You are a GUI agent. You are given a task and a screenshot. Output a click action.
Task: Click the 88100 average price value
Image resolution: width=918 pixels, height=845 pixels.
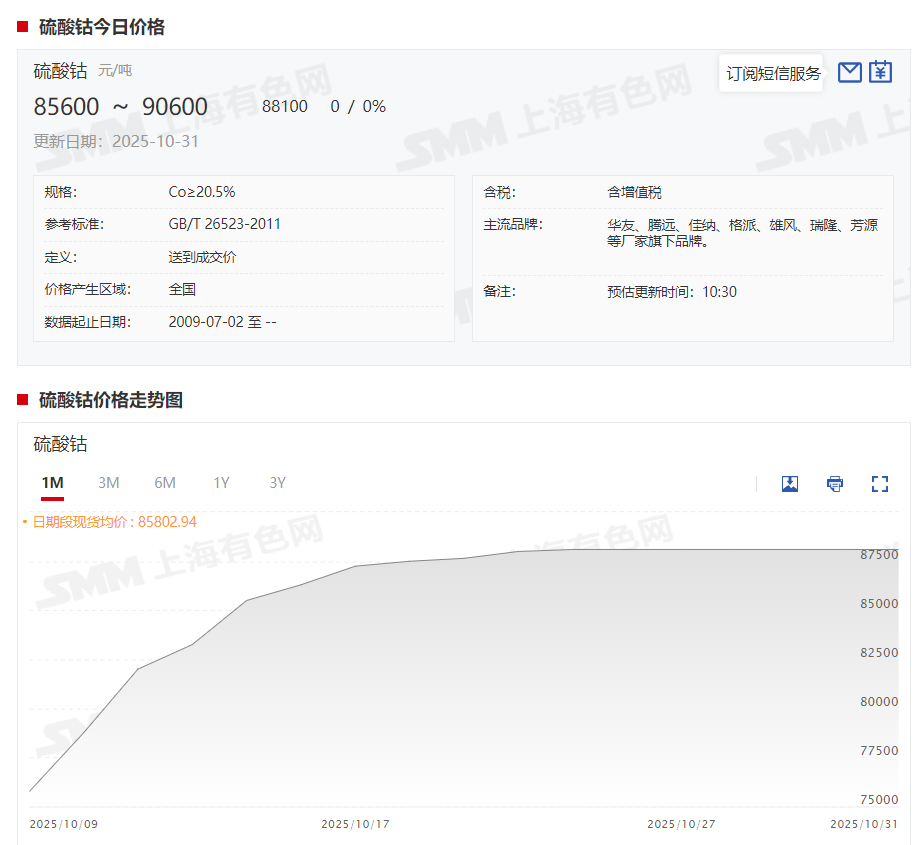point(285,107)
